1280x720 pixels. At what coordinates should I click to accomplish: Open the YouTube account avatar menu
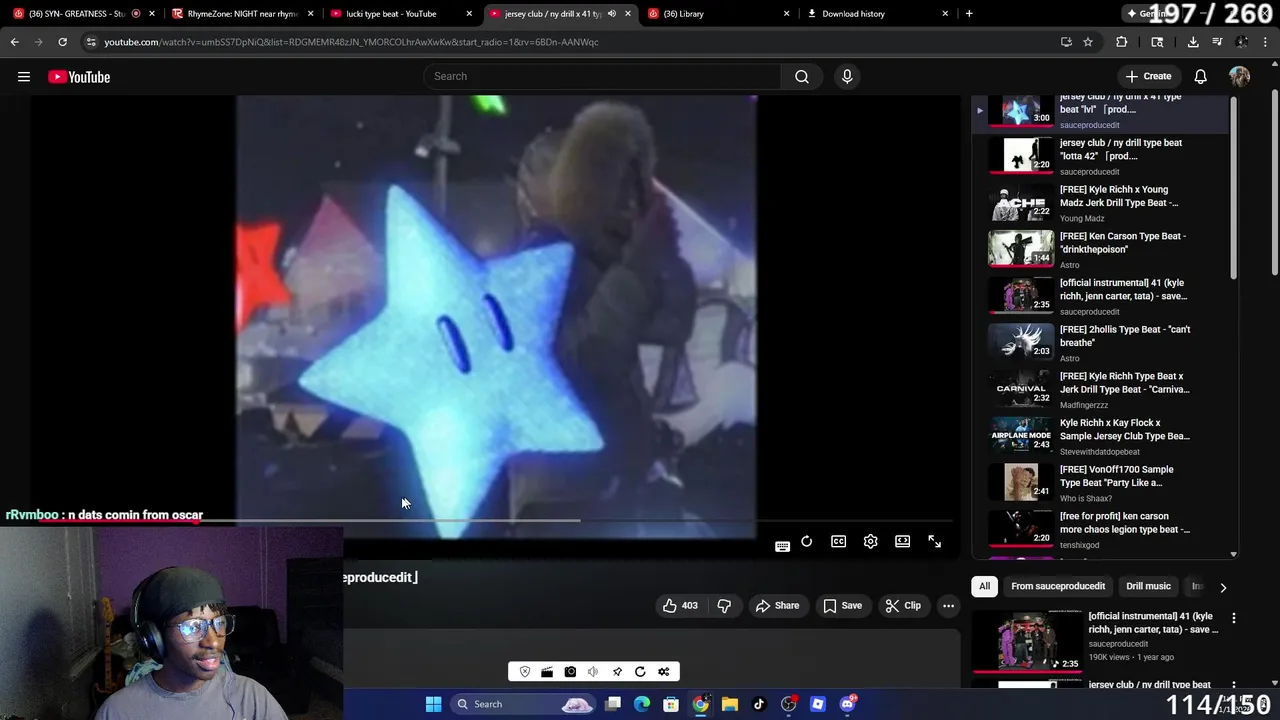pyautogui.click(x=1239, y=77)
